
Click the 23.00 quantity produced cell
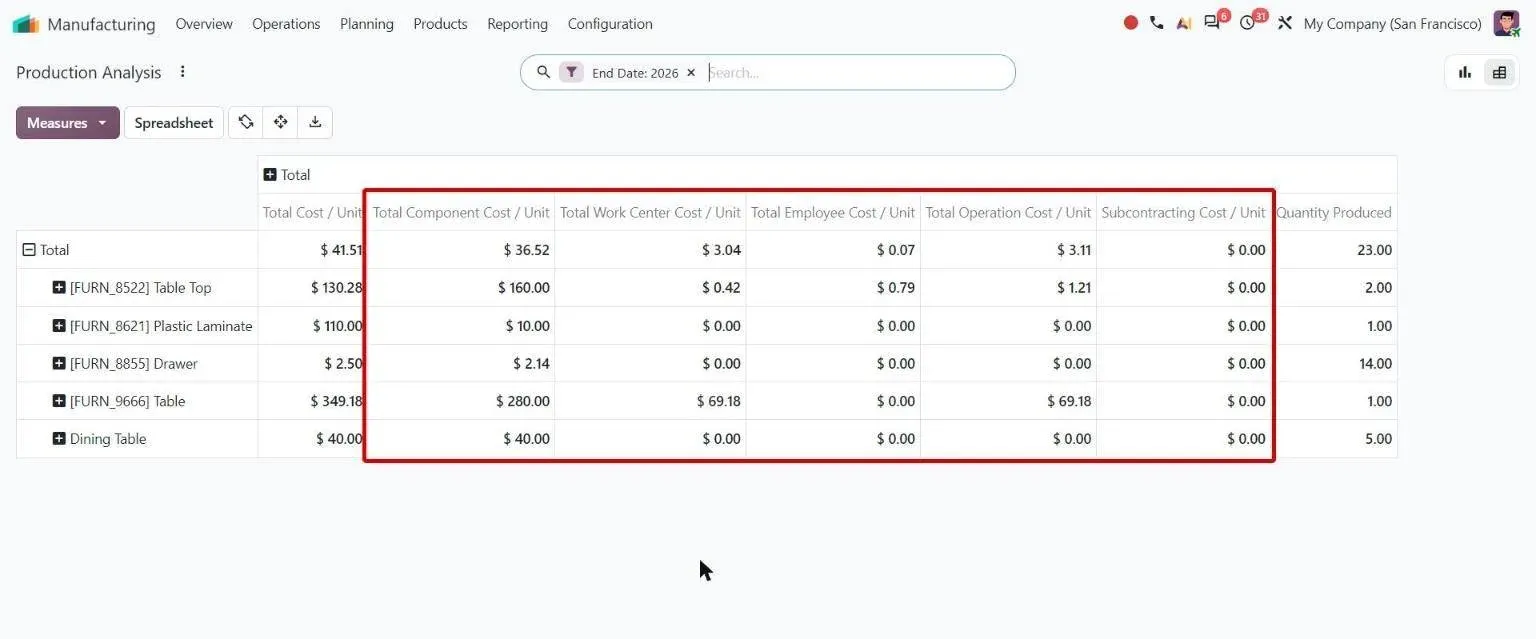tap(1334, 250)
